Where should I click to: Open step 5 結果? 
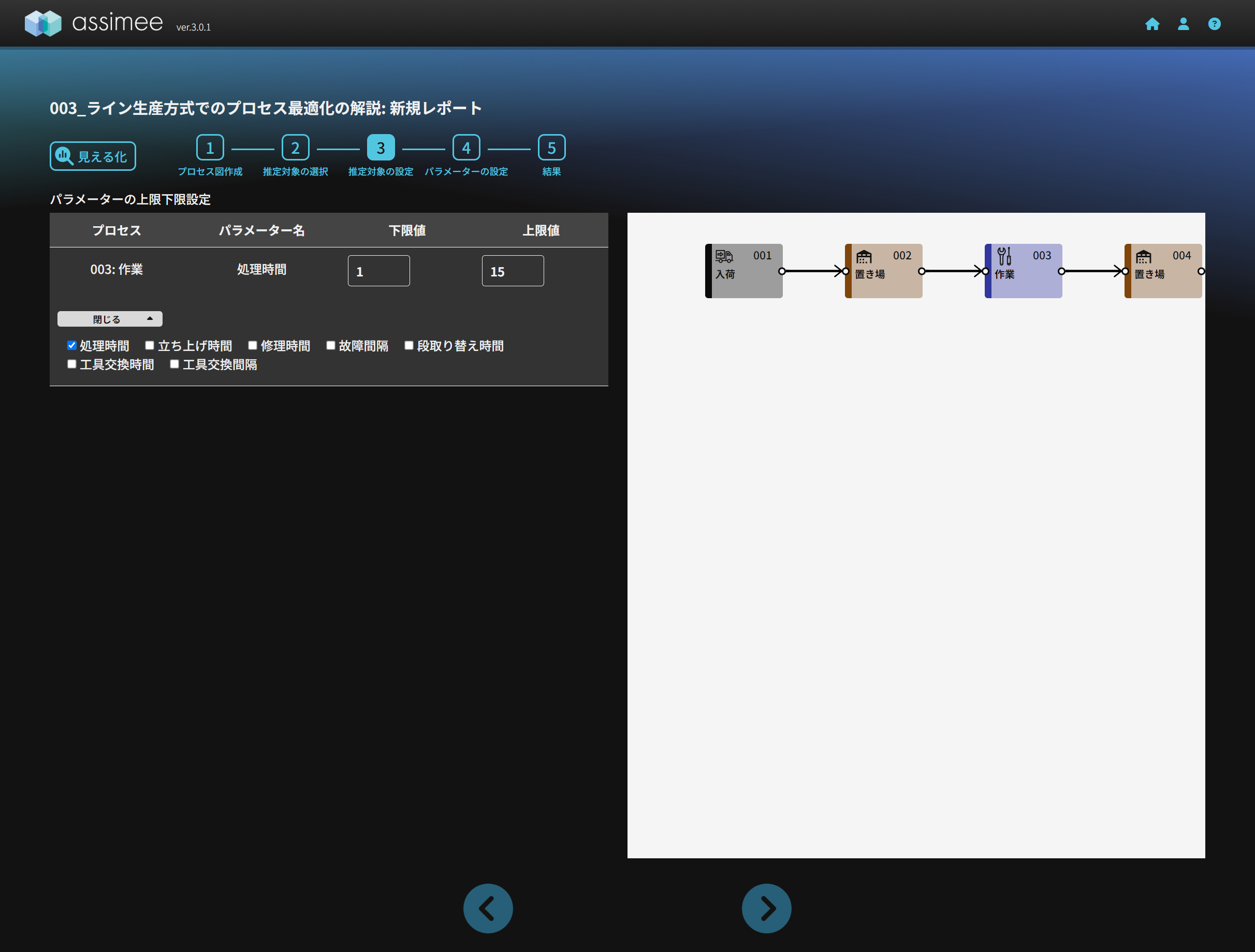coord(551,148)
